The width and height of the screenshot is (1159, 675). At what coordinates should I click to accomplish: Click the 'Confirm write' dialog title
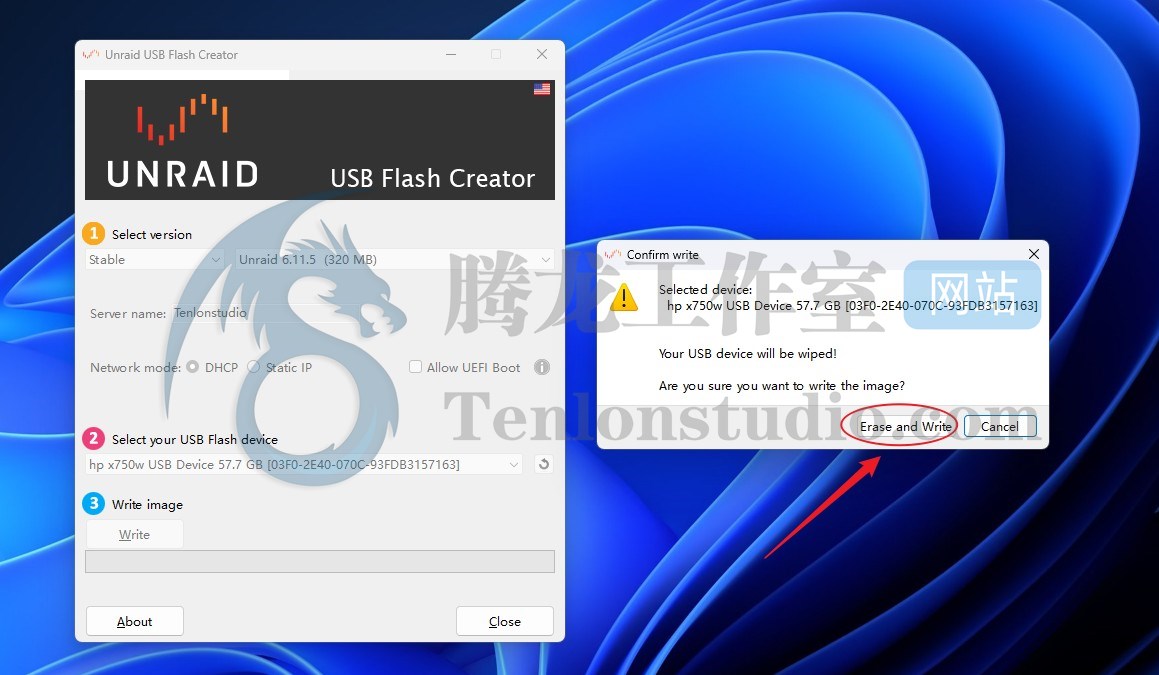click(662, 254)
